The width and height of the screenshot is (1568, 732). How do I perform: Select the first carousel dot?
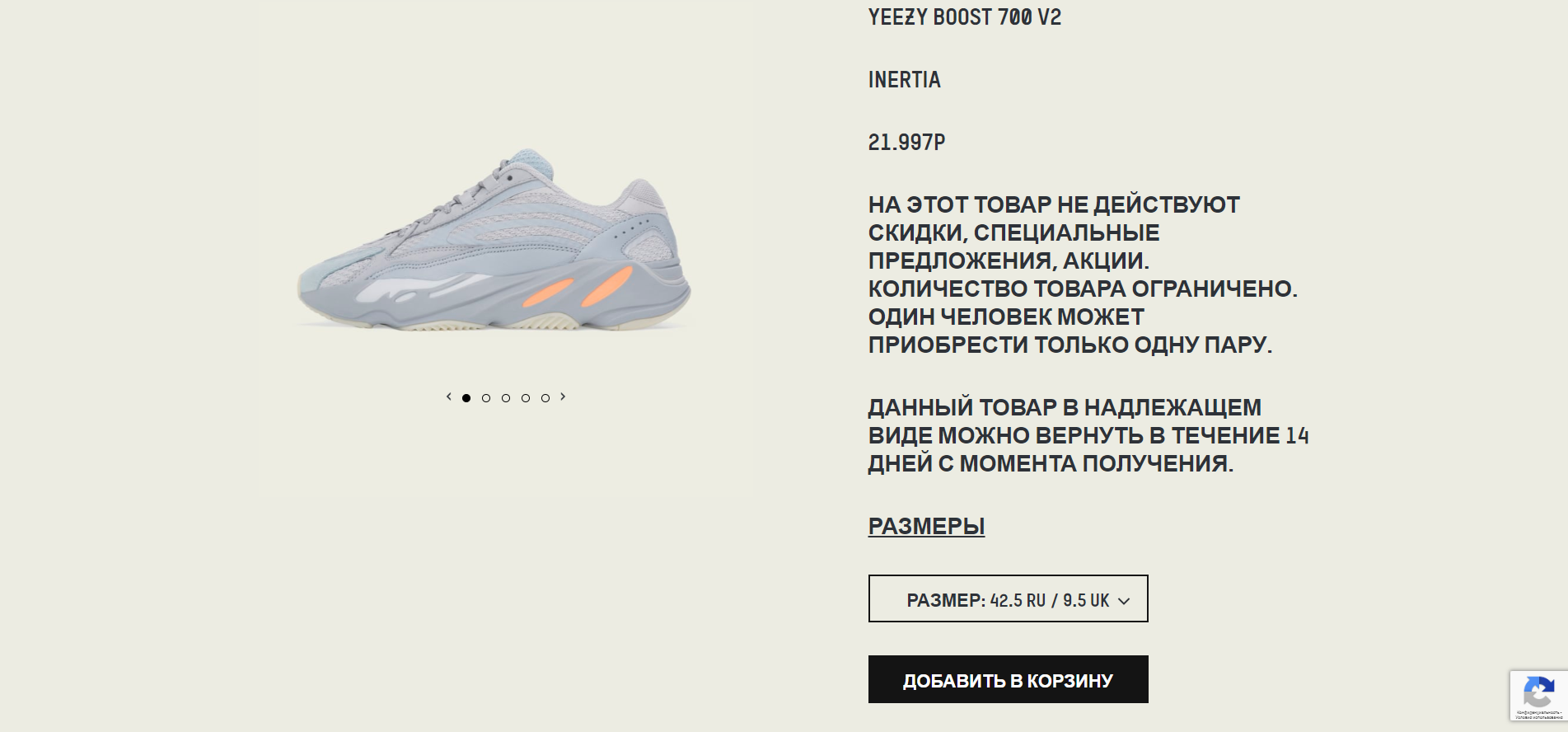click(466, 398)
